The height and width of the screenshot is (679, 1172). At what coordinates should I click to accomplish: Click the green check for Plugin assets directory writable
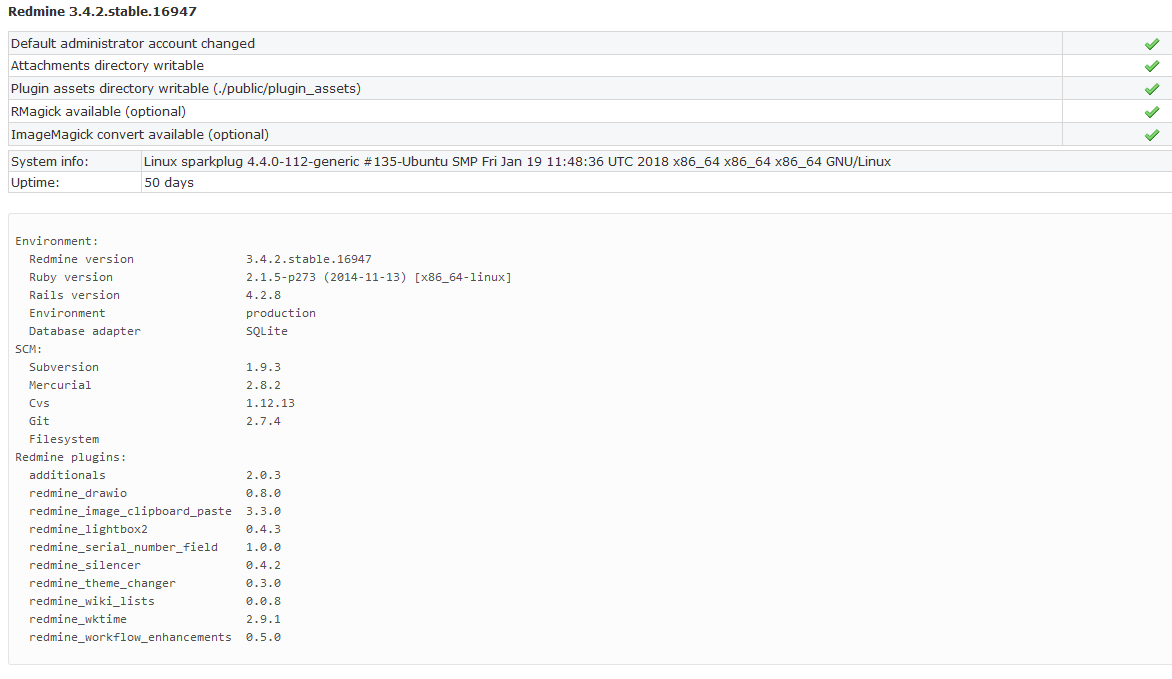point(1152,89)
